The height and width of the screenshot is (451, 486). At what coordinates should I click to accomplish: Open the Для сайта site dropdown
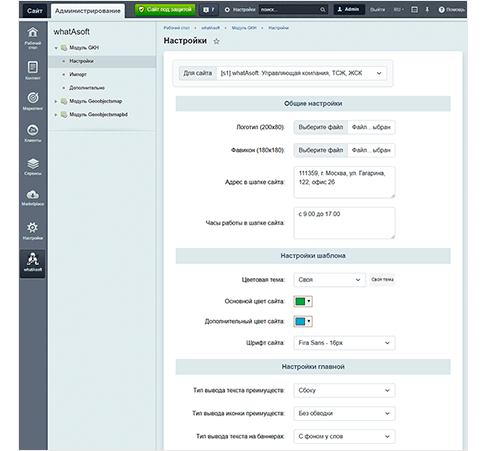click(x=301, y=73)
